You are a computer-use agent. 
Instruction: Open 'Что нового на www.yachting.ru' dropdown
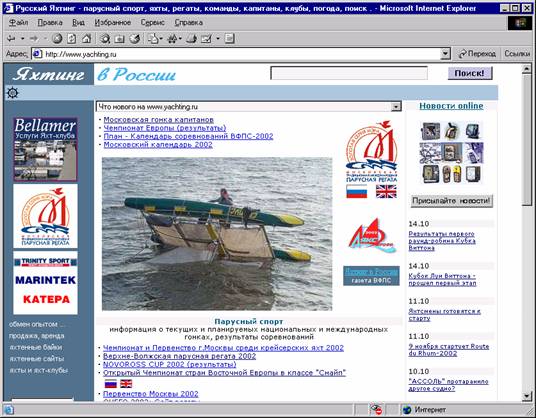249,107
